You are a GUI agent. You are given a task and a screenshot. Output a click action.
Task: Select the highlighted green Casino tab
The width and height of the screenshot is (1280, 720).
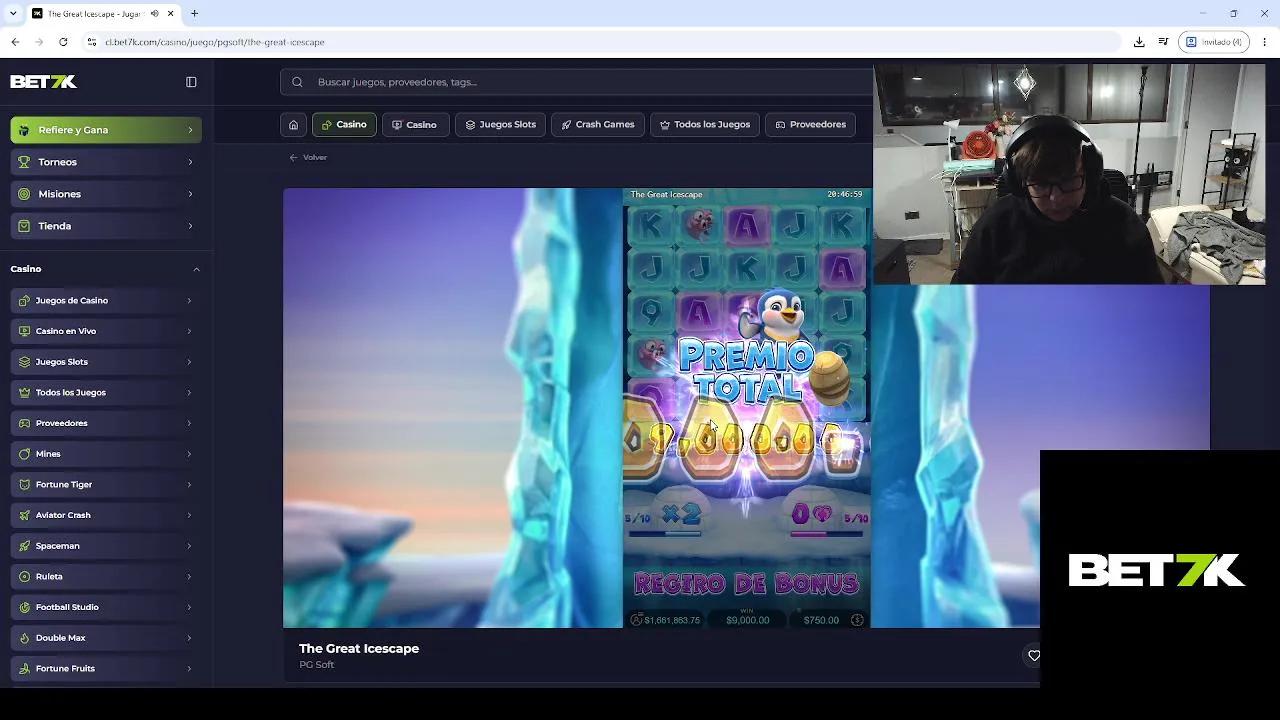click(x=344, y=125)
